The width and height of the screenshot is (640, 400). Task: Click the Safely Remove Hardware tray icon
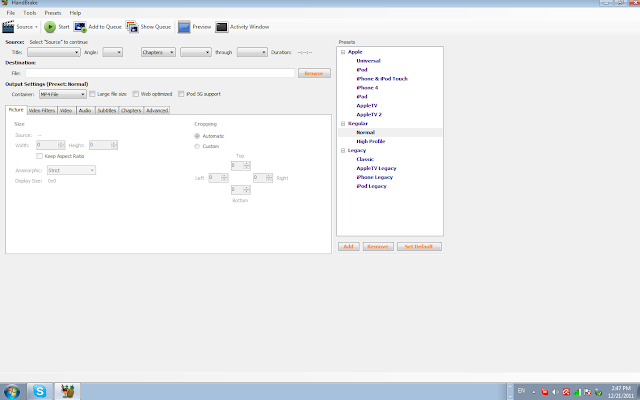[x=598, y=392]
